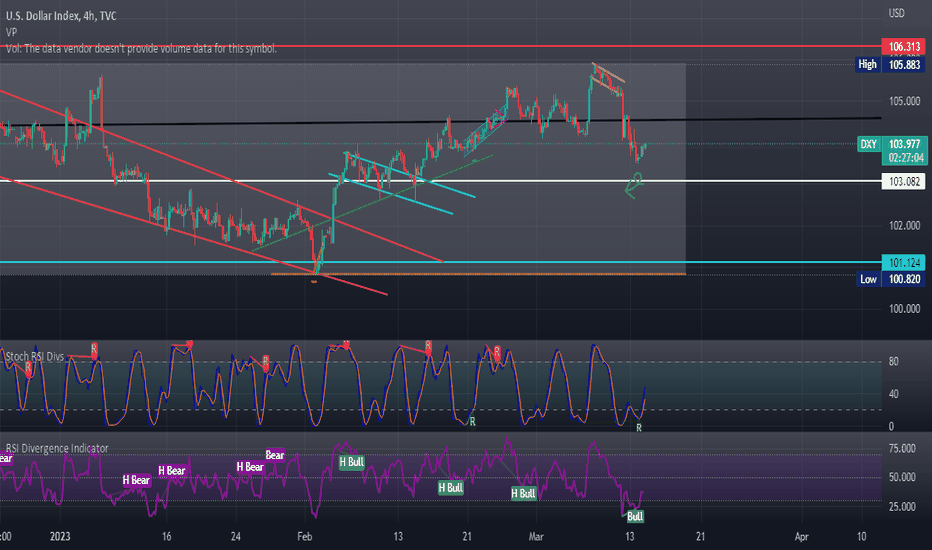This screenshot has height=550, width=932.
Task: Click the USD currency label
Action: [896, 13]
